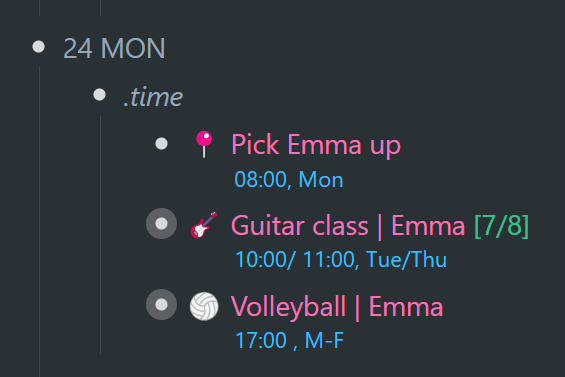Click the bullet beside .time
The height and width of the screenshot is (377, 565).
tap(99, 95)
